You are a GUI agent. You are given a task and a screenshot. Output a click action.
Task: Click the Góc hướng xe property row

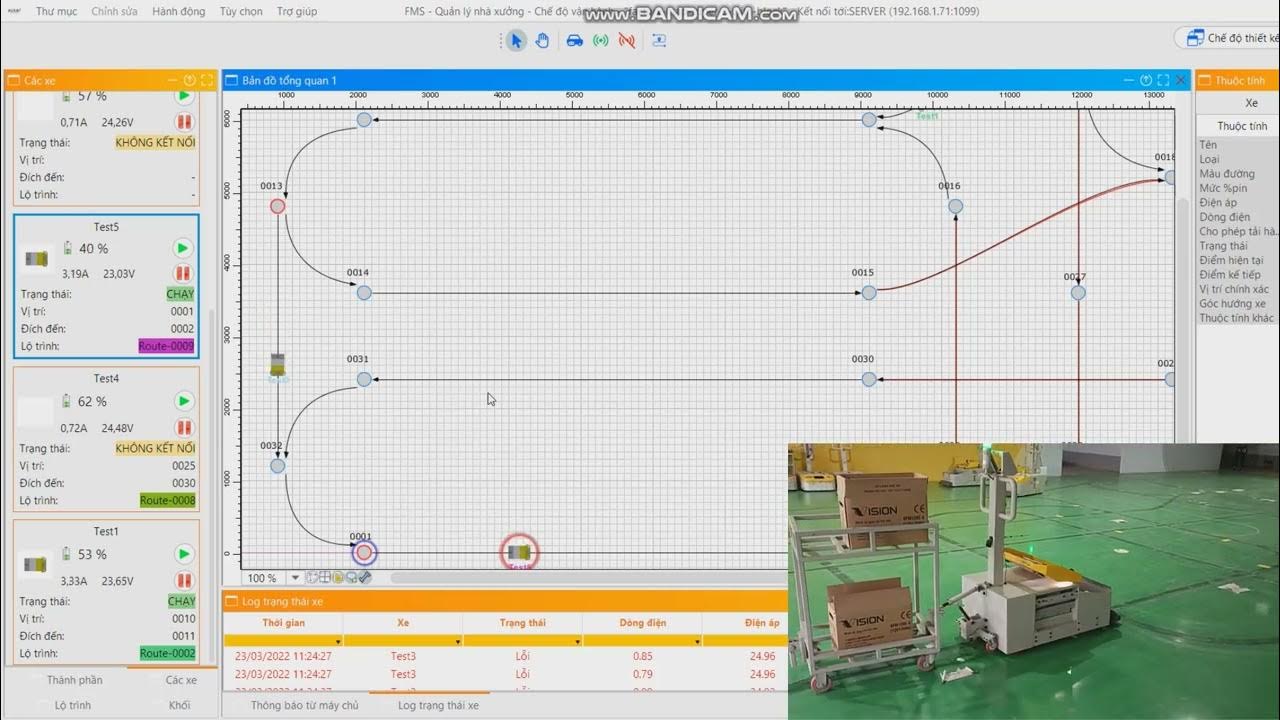click(1238, 304)
